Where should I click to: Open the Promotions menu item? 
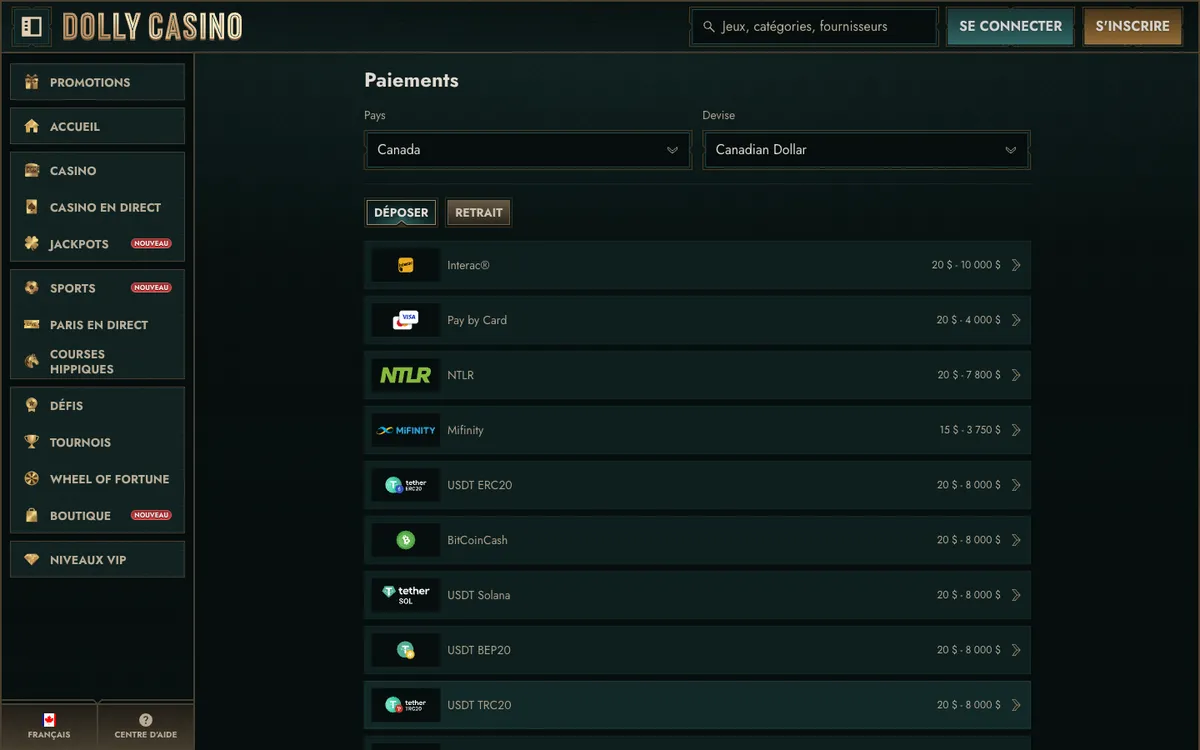[97, 82]
